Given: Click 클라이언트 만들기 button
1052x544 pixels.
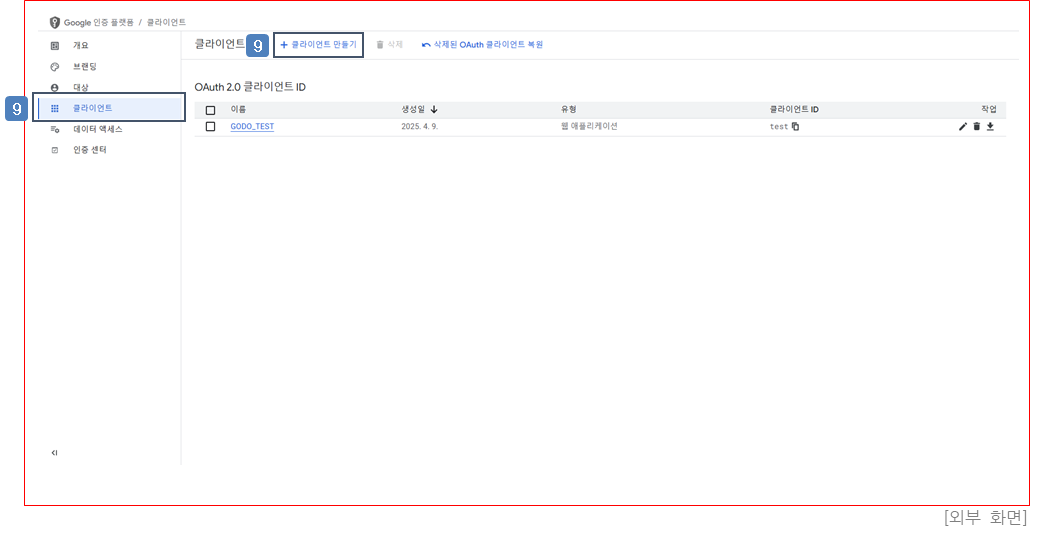Looking at the screenshot, I should tap(318, 44).
